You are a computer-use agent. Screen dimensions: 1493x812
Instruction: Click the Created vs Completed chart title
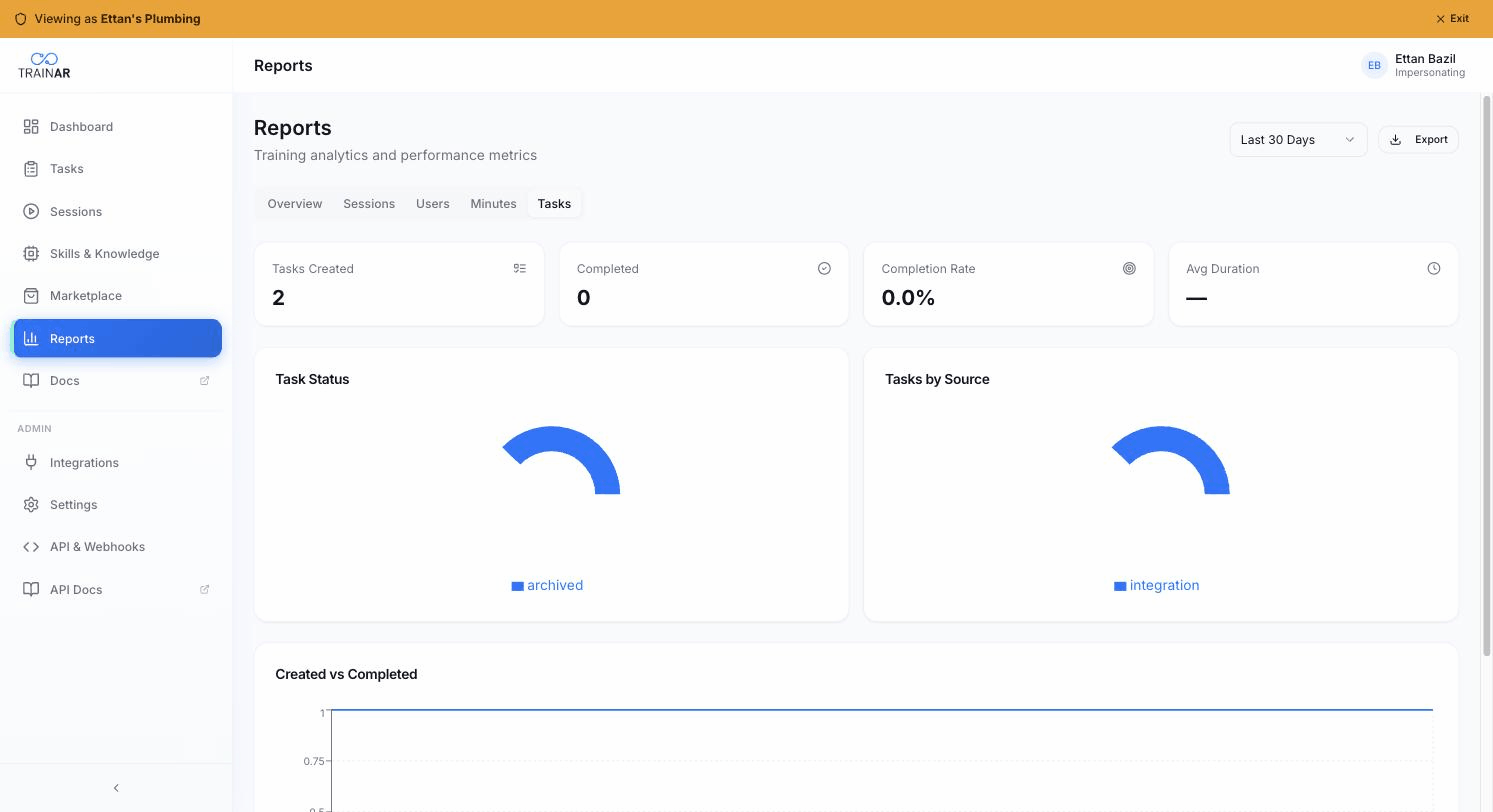[346, 675]
